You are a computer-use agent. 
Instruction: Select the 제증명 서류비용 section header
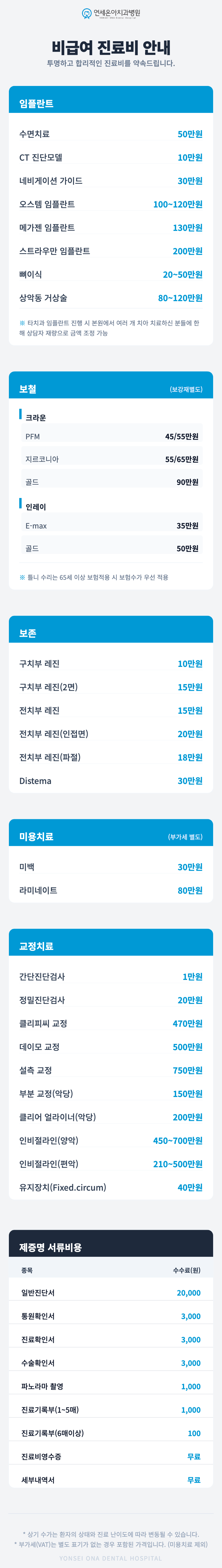(x=51, y=1247)
